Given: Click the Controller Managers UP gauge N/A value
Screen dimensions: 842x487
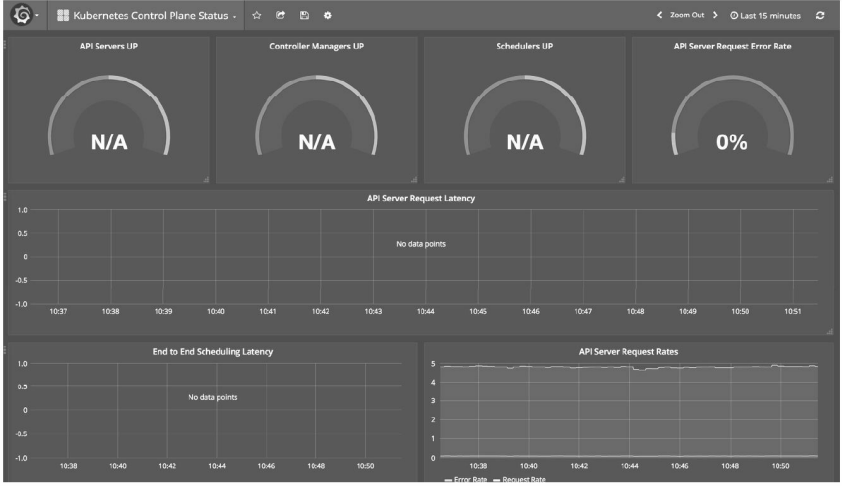Looking at the screenshot, I should [317, 142].
